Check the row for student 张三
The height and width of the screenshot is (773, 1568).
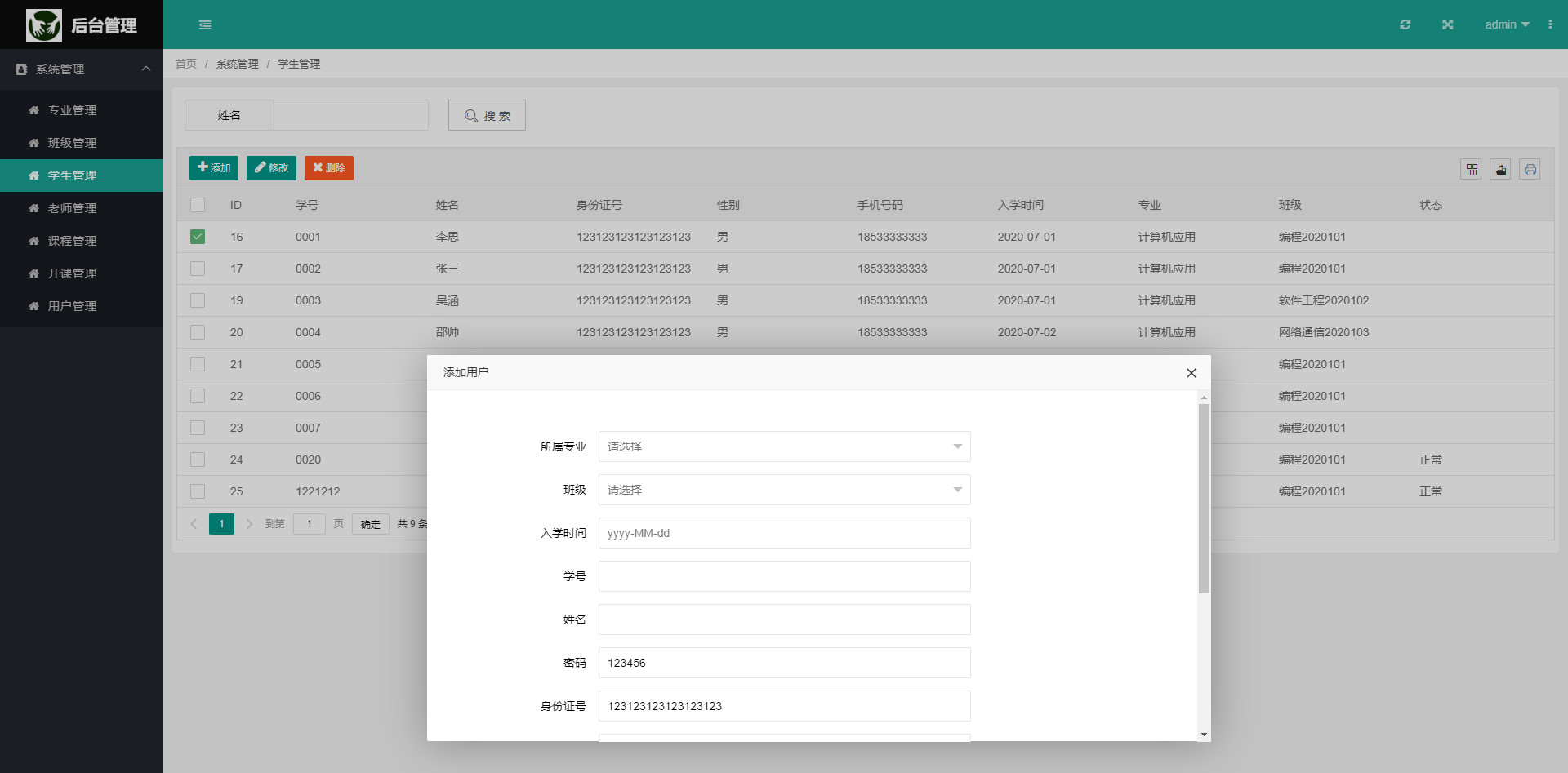click(198, 269)
